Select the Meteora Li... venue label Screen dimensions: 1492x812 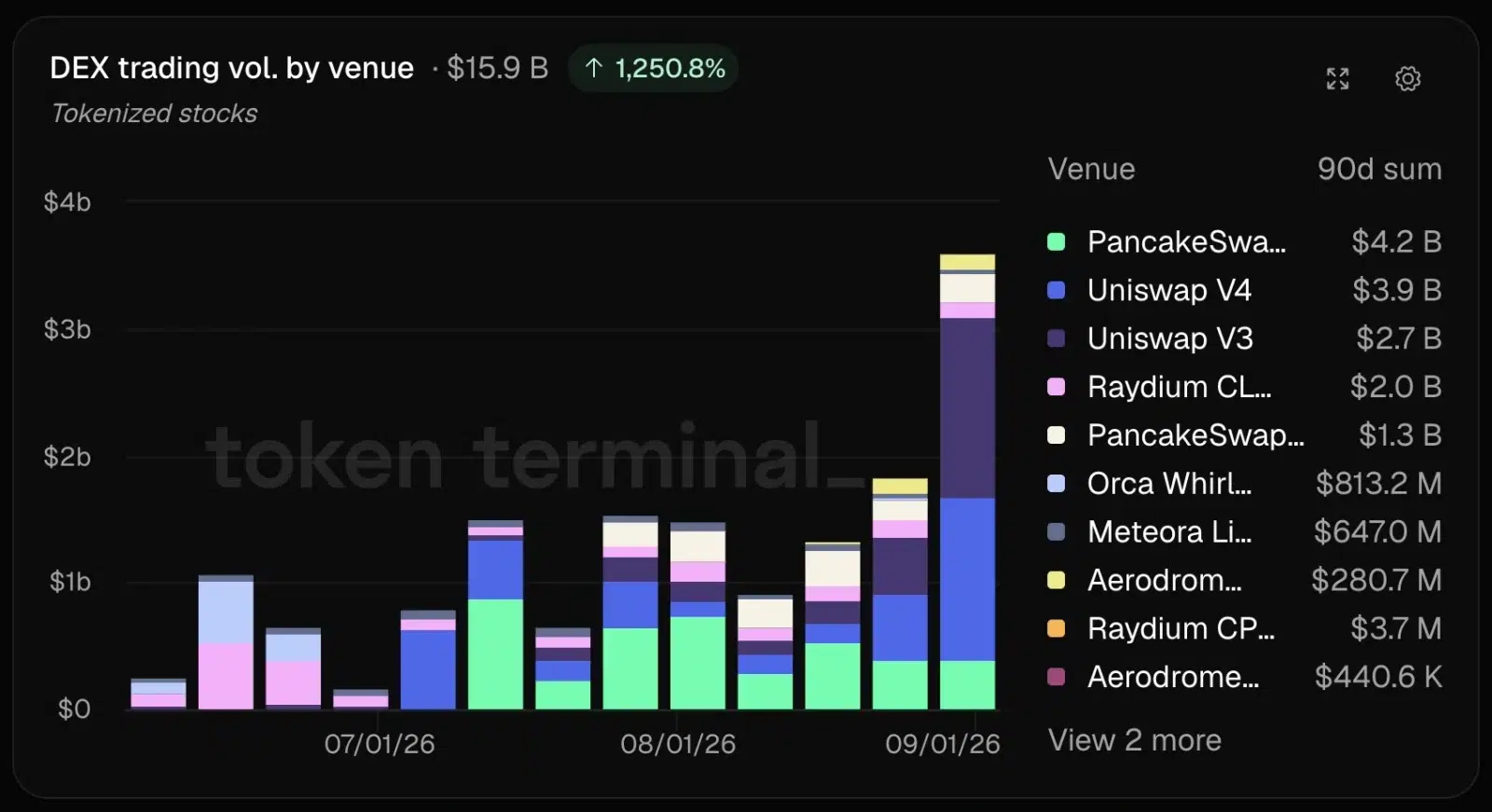coord(1169,532)
